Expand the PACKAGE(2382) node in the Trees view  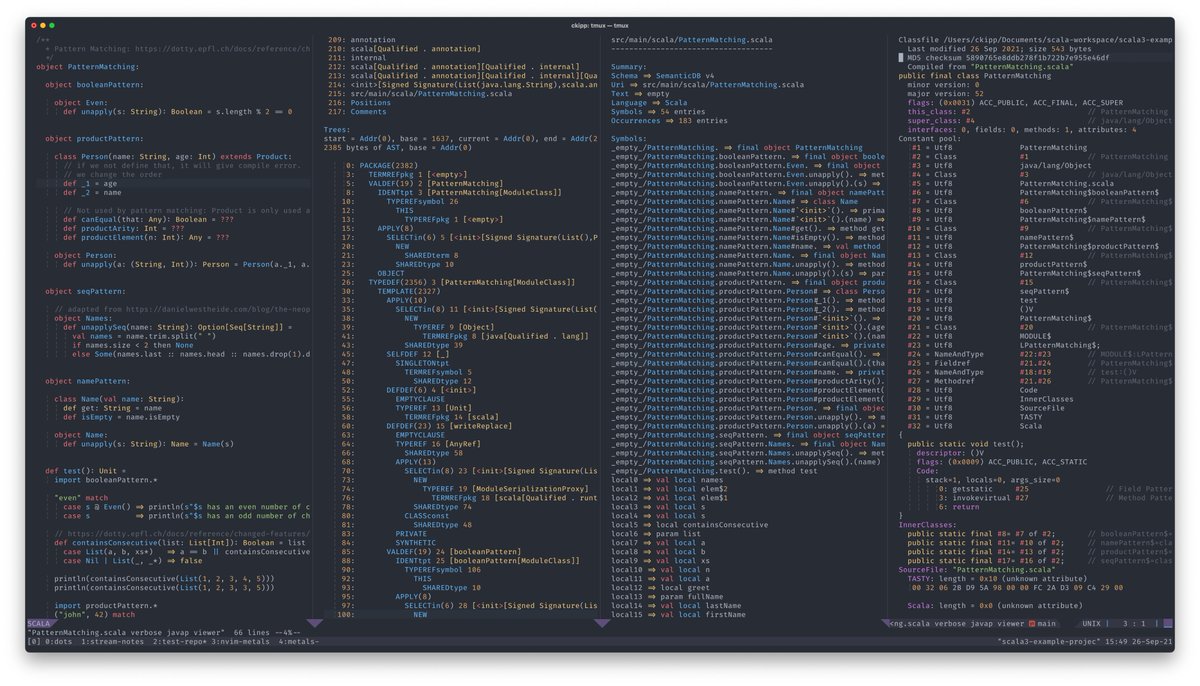click(x=390, y=165)
